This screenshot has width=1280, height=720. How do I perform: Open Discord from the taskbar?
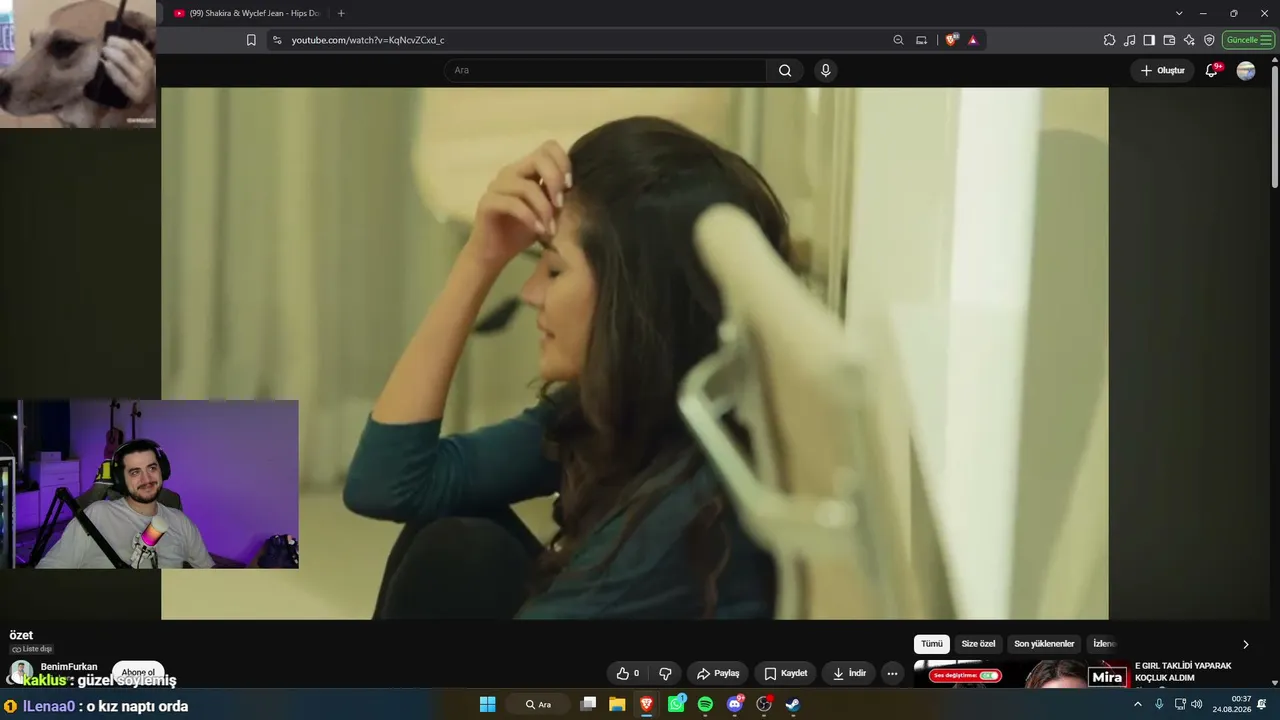pyautogui.click(x=735, y=704)
